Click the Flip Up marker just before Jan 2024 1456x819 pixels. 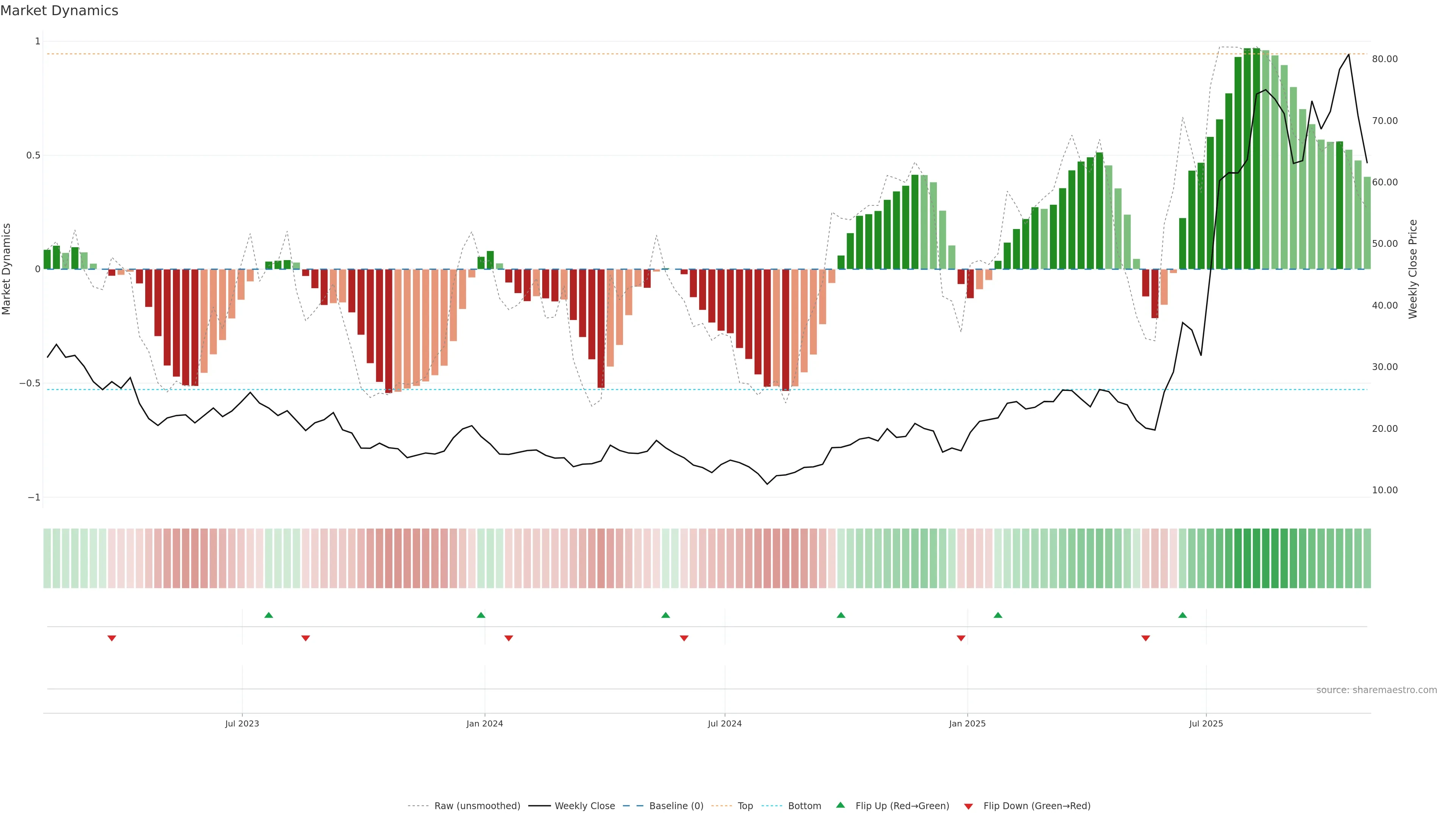[481, 615]
